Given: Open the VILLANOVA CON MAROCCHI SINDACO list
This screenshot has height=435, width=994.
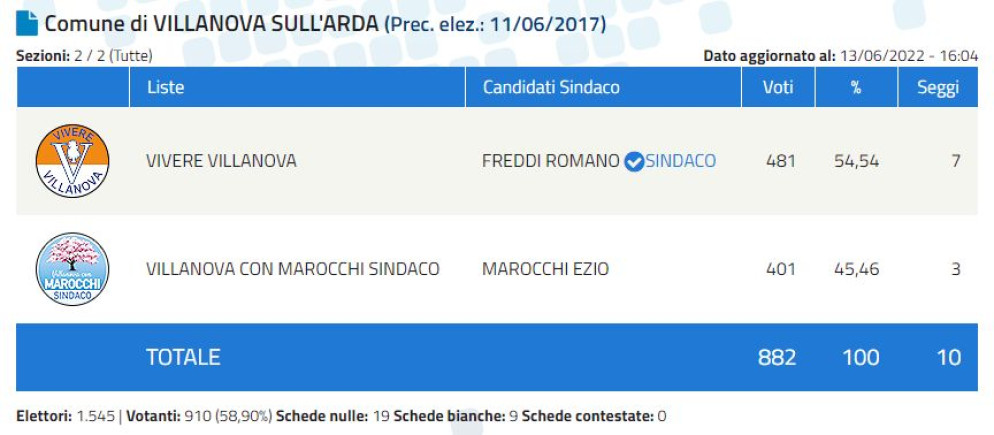Looking at the screenshot, I should click(x=292, y=269).
